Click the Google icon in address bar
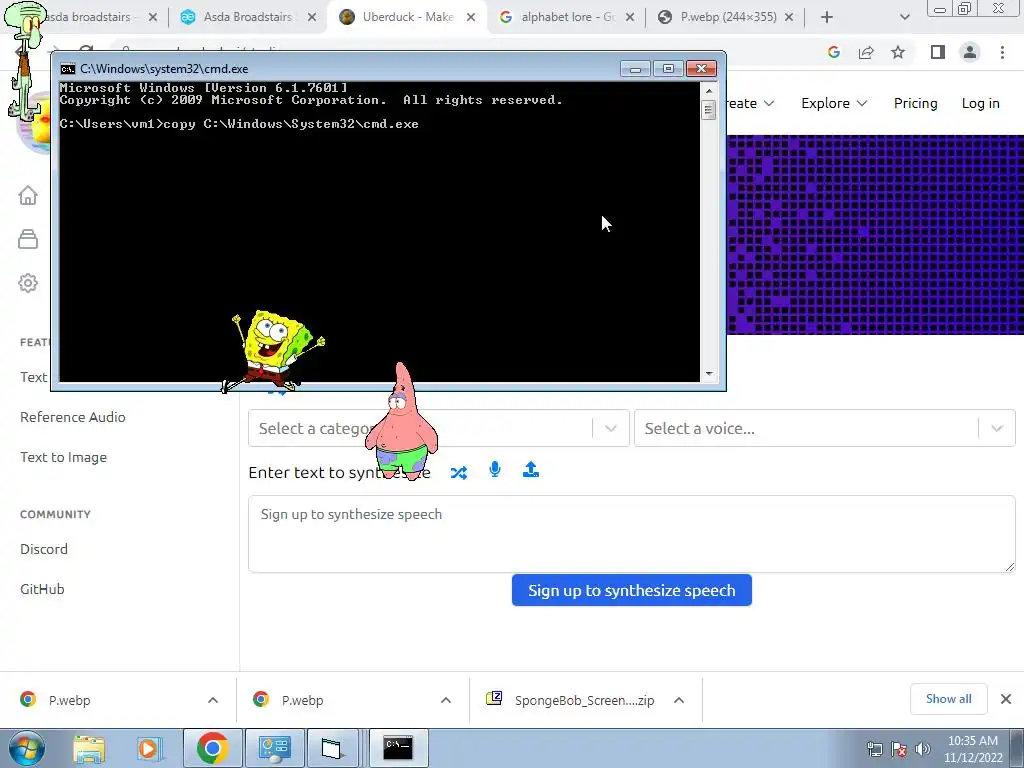1024x768 pixels. click(x=834, y=52)
